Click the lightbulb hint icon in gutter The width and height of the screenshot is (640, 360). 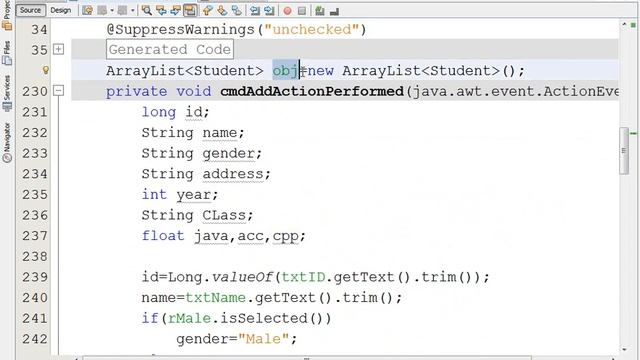click(x=46, y=71)
